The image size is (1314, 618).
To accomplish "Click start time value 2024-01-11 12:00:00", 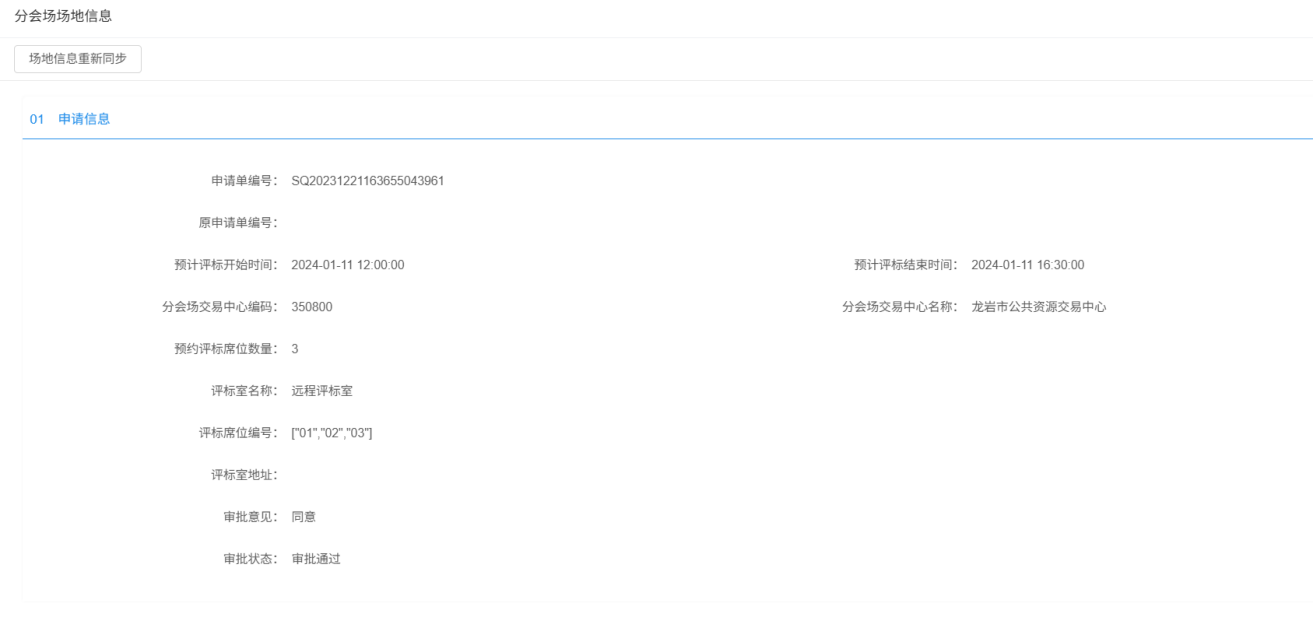I will [x=347, y=265].
